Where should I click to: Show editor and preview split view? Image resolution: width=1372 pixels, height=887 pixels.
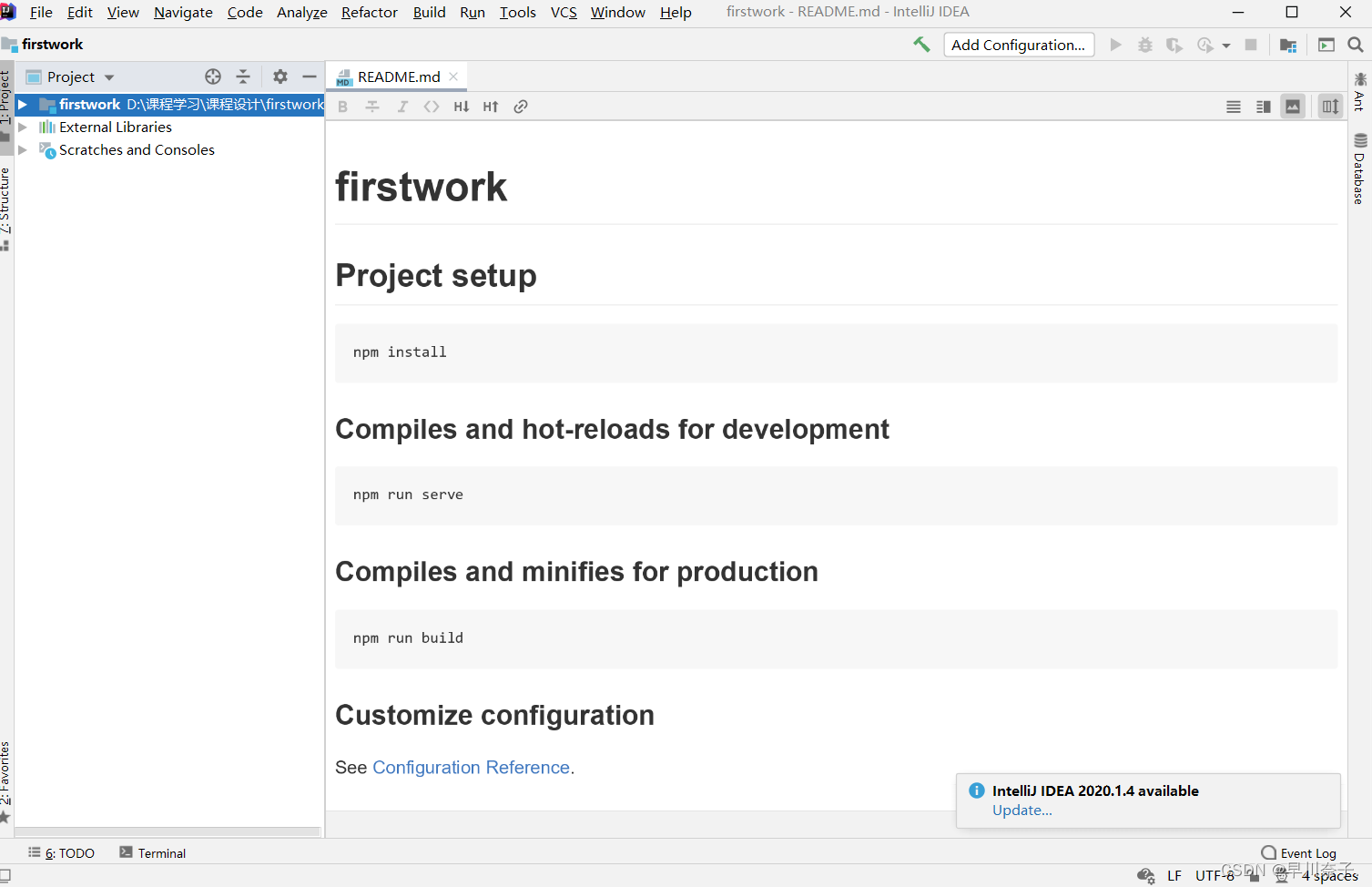(1264, 107)
